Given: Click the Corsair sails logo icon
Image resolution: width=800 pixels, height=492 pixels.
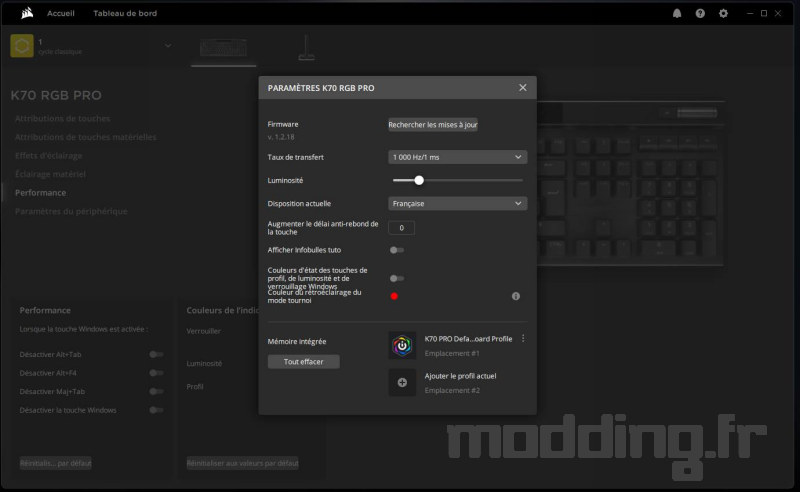Looking at the screenshot, I should tap(27, 13).
